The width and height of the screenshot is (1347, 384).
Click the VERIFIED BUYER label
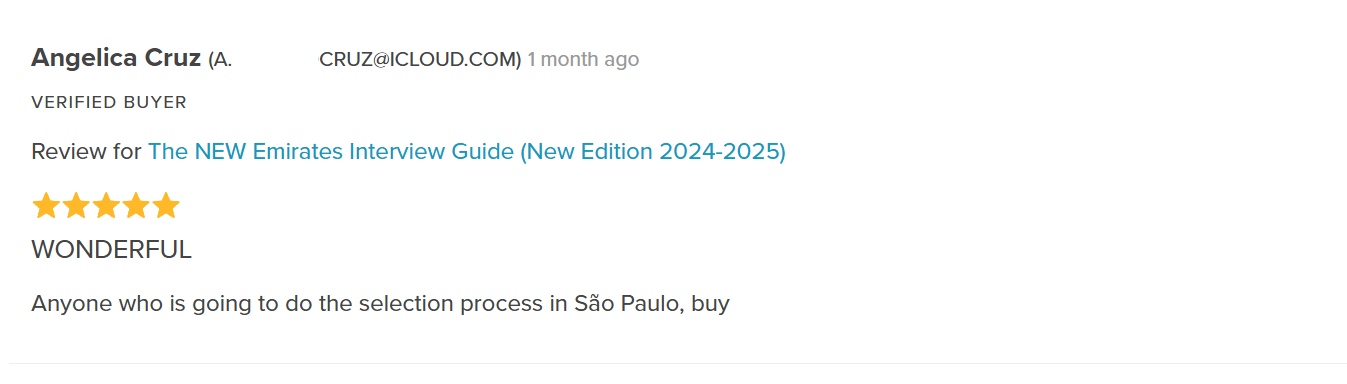coord(109,102)
